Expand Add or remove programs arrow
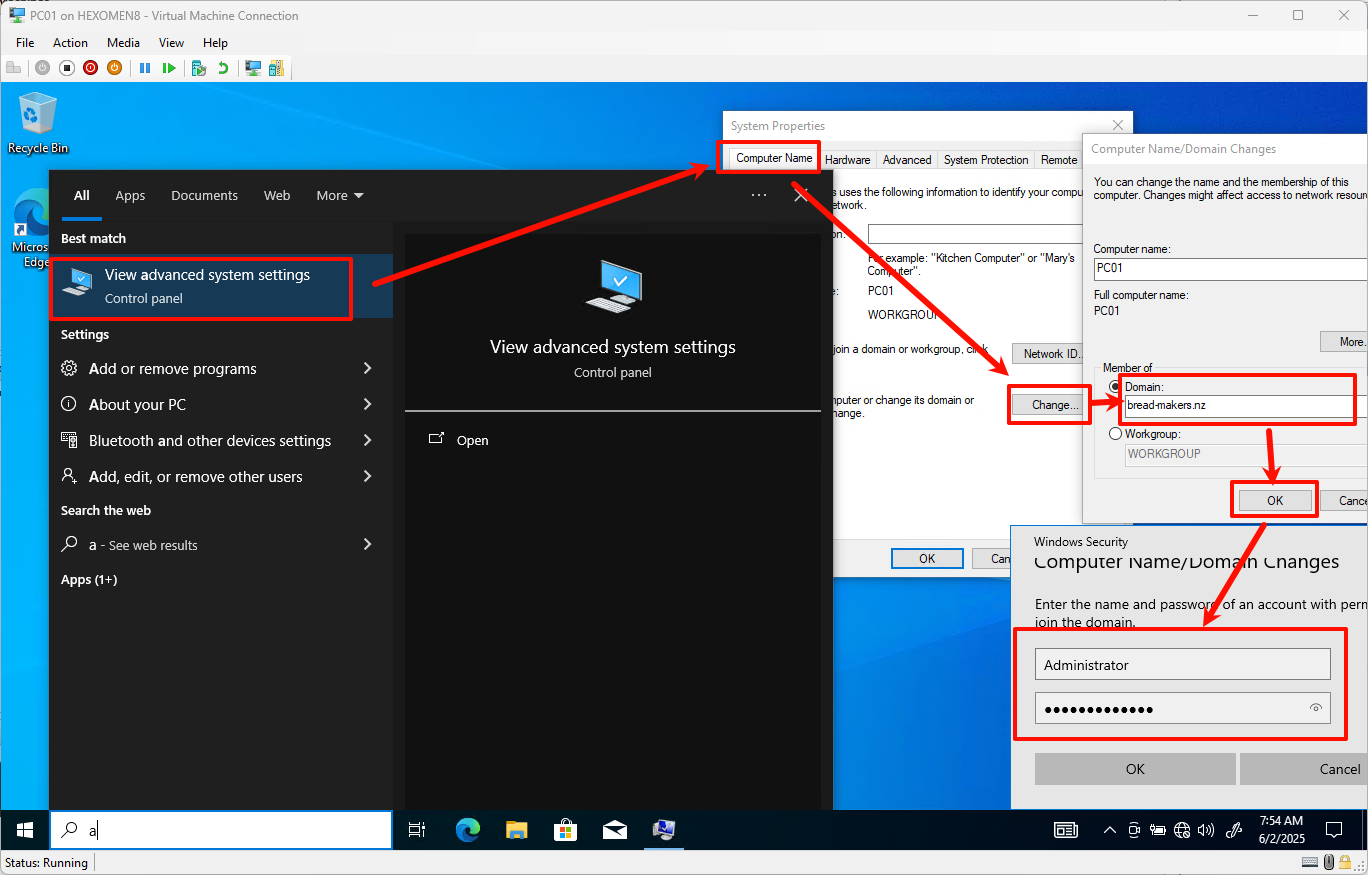The height and width of the screenshot is (875, 1368). (x=367, y=369)
